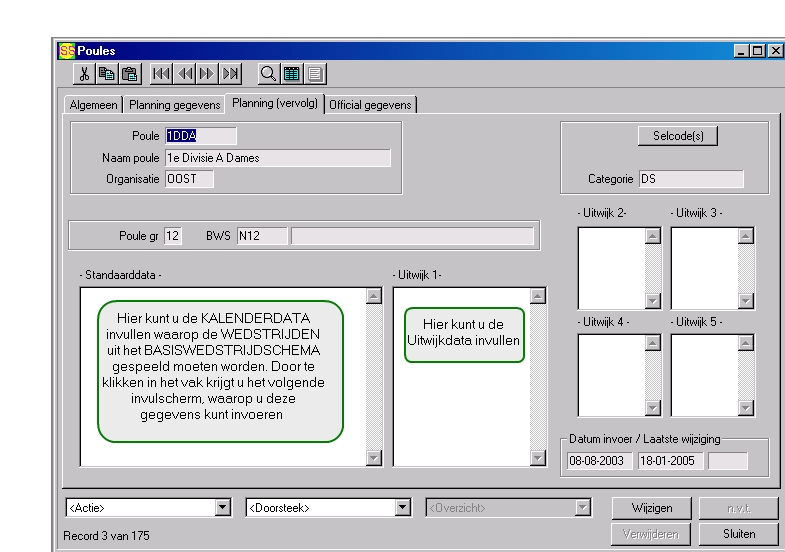
Task: Open search with the magnifier icon
Action: click(x=268, y=73)
